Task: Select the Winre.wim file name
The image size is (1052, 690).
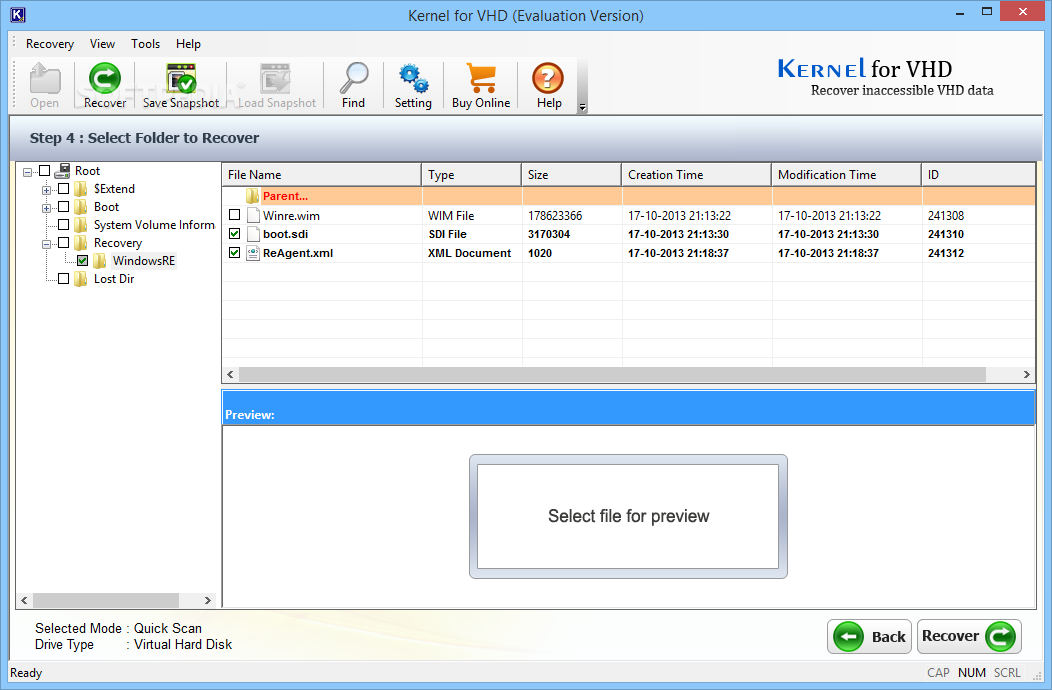Action: 291,215
